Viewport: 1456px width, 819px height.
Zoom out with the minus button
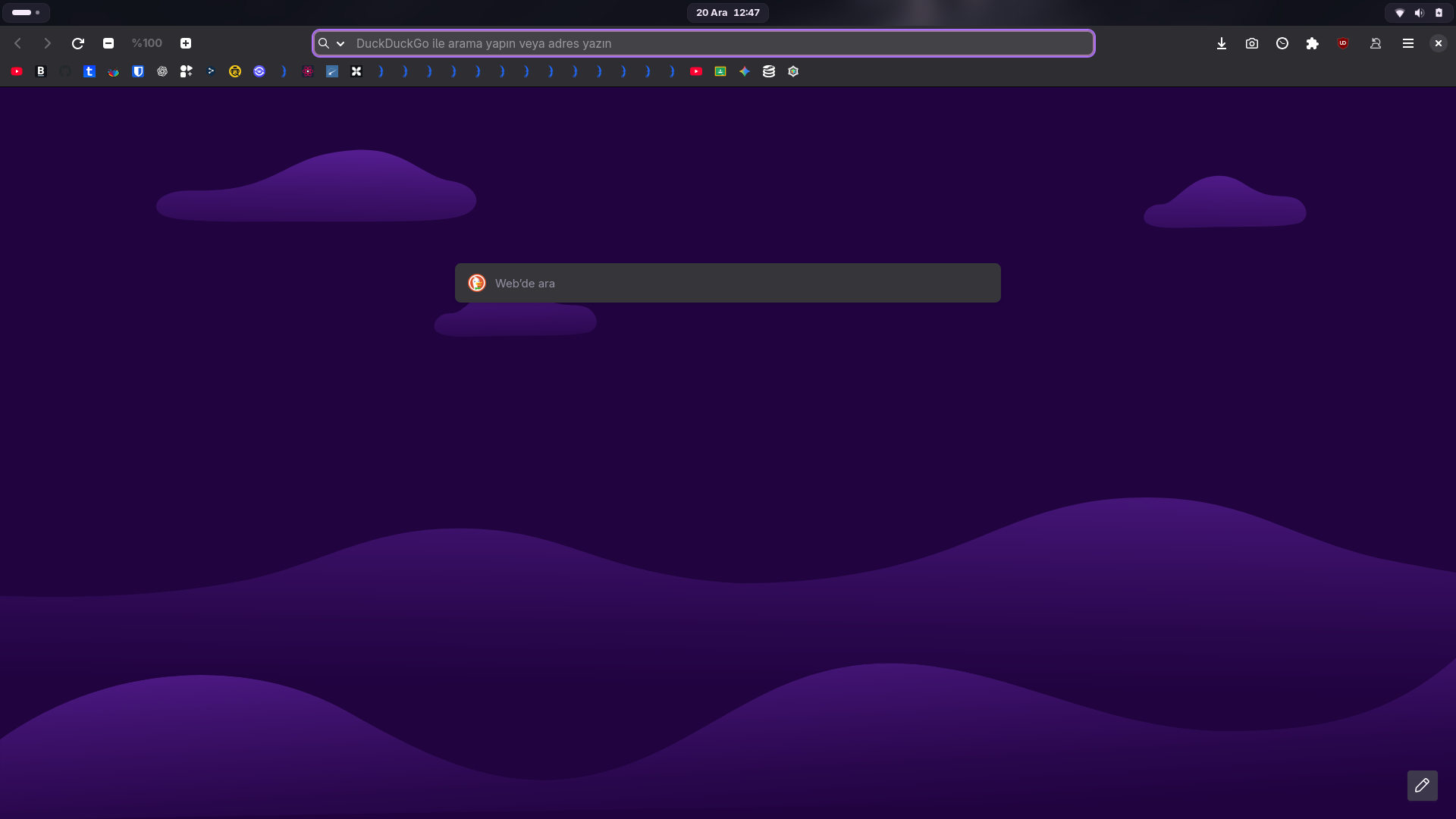[x=108, y=43]
